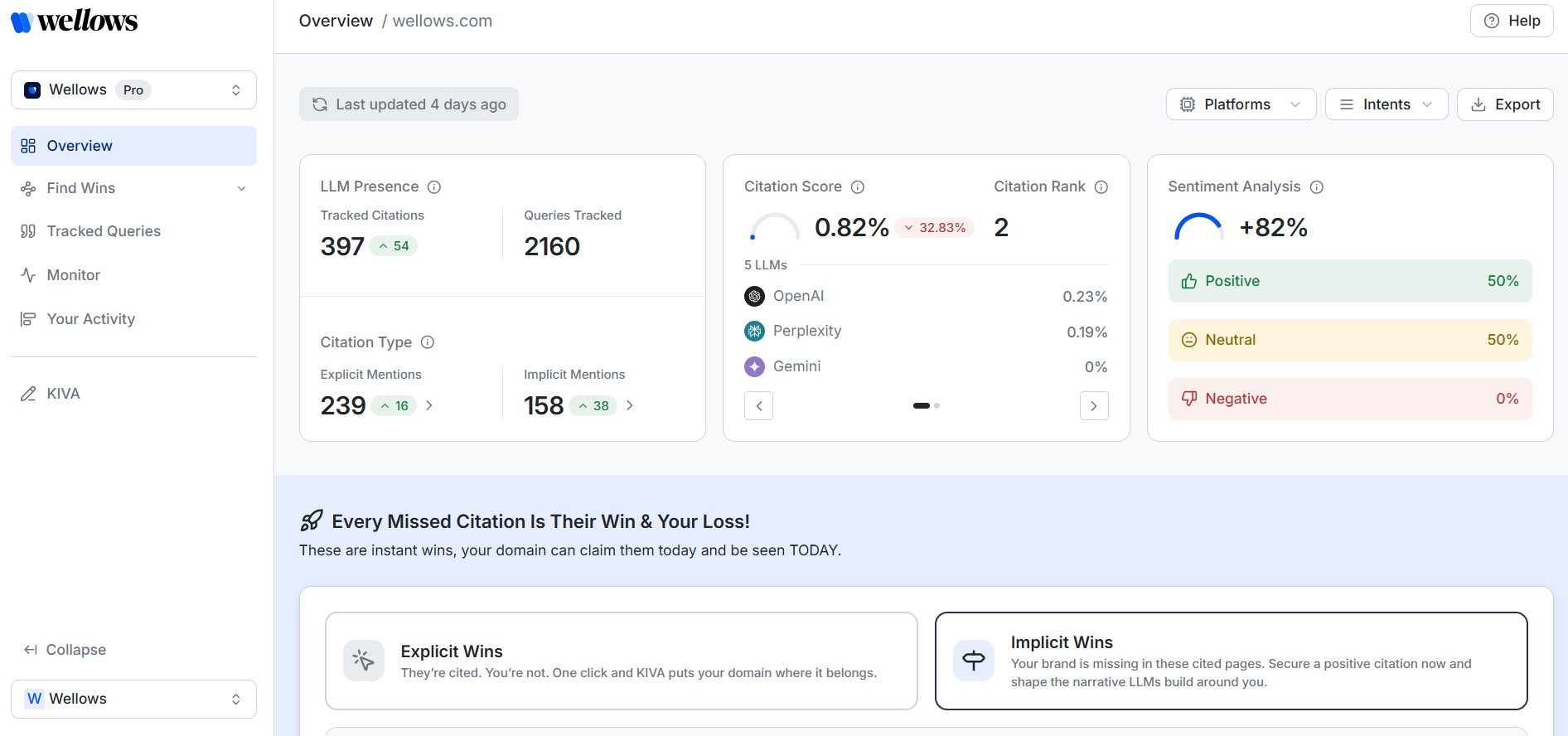The width and height of the screenshot is (1568, 736).
Task: Click the Neutral face icon
Action: 1189,340
